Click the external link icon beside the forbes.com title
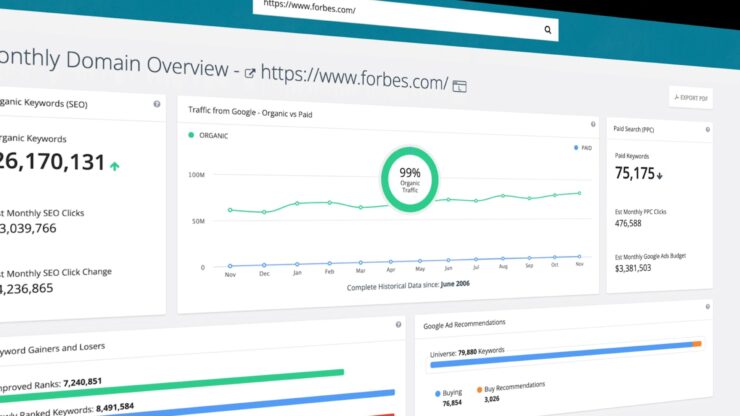The height and width of the screenshot is (416, 740). click(x=249, y=73)
